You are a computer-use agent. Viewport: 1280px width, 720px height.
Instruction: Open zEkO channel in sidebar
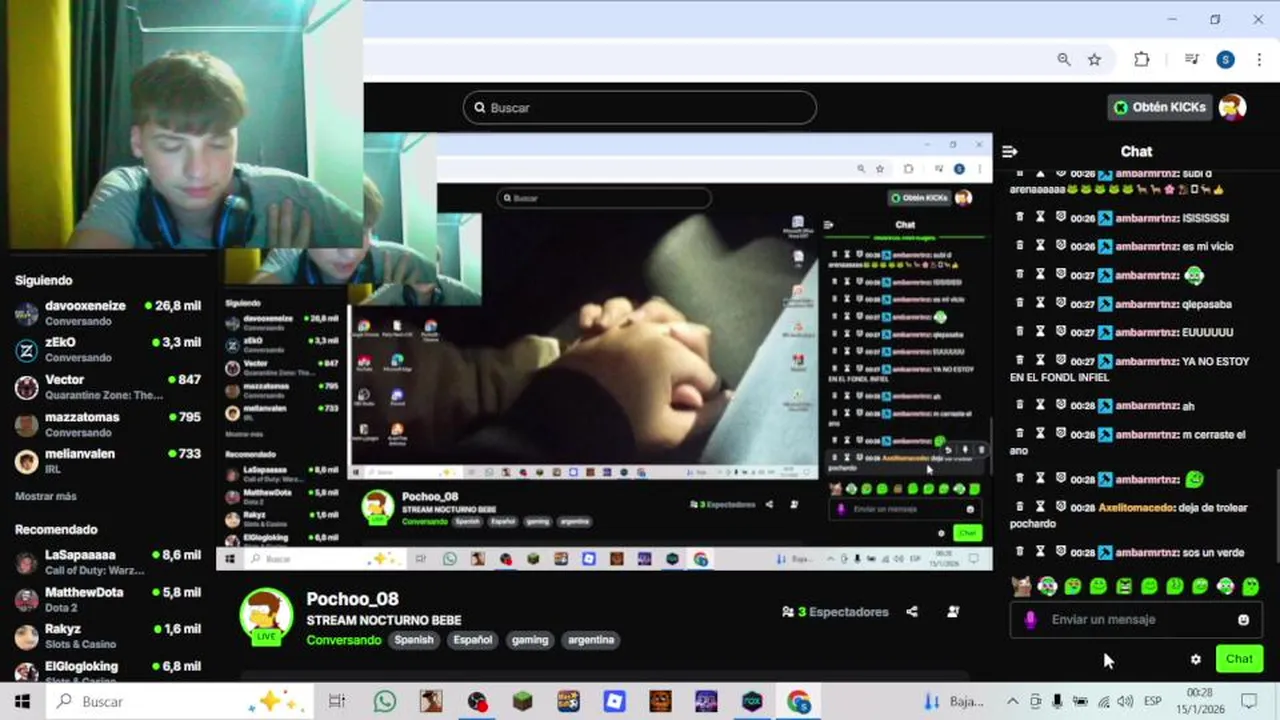[108, 349]
